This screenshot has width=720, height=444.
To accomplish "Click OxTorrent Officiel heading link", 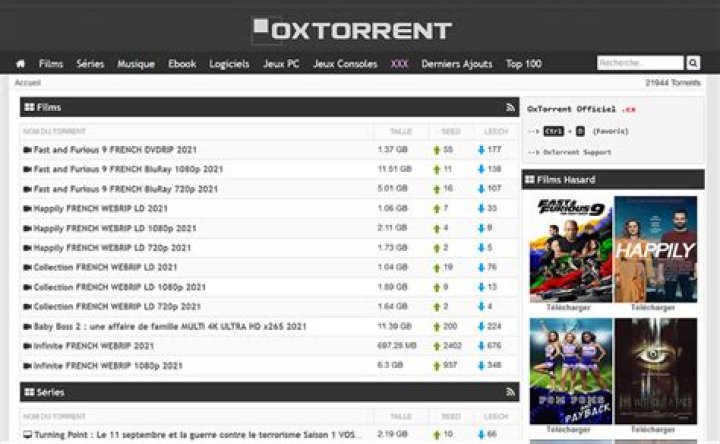I will click(x=581, y=109).
